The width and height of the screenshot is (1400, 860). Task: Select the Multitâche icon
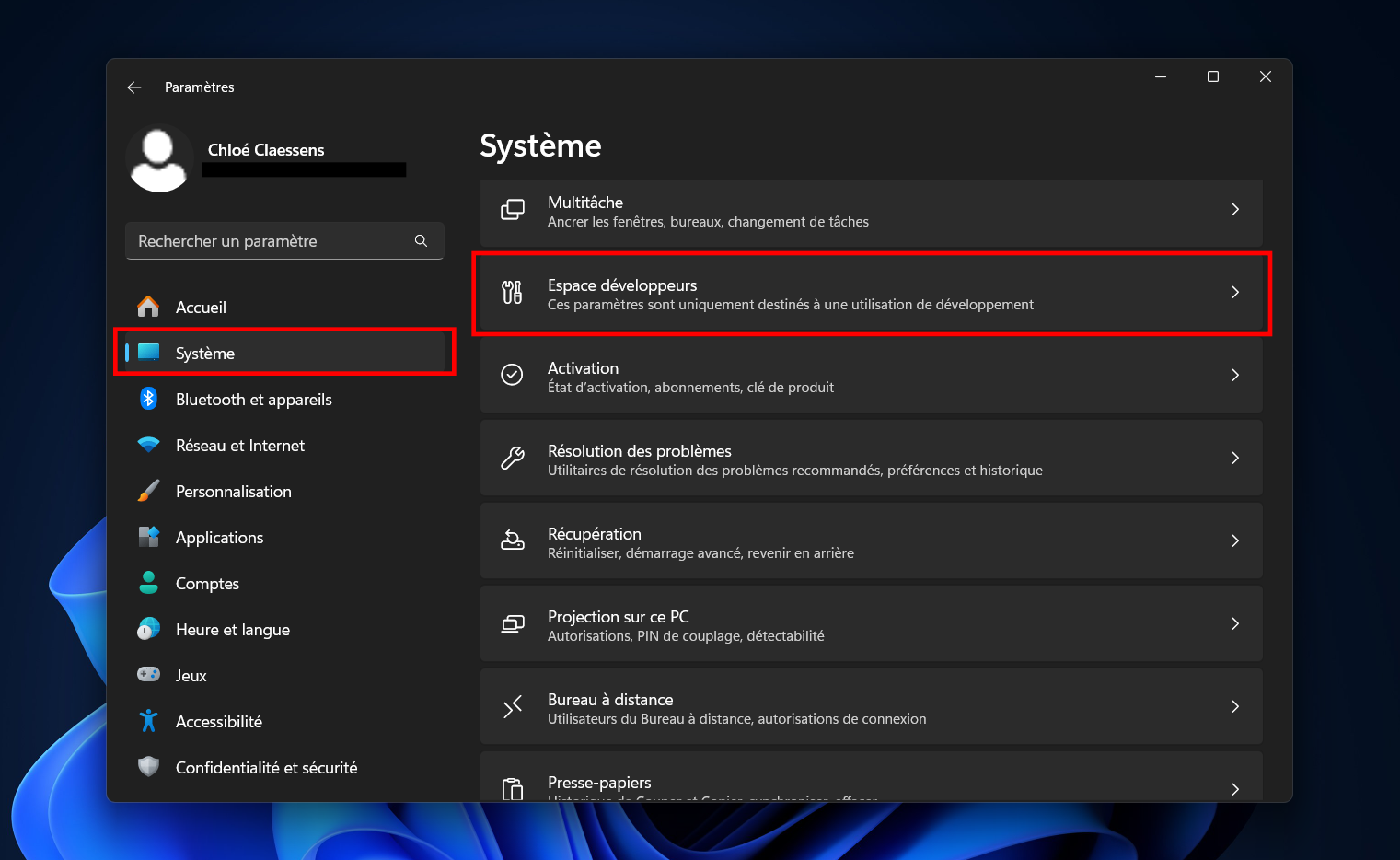[512, 210]
